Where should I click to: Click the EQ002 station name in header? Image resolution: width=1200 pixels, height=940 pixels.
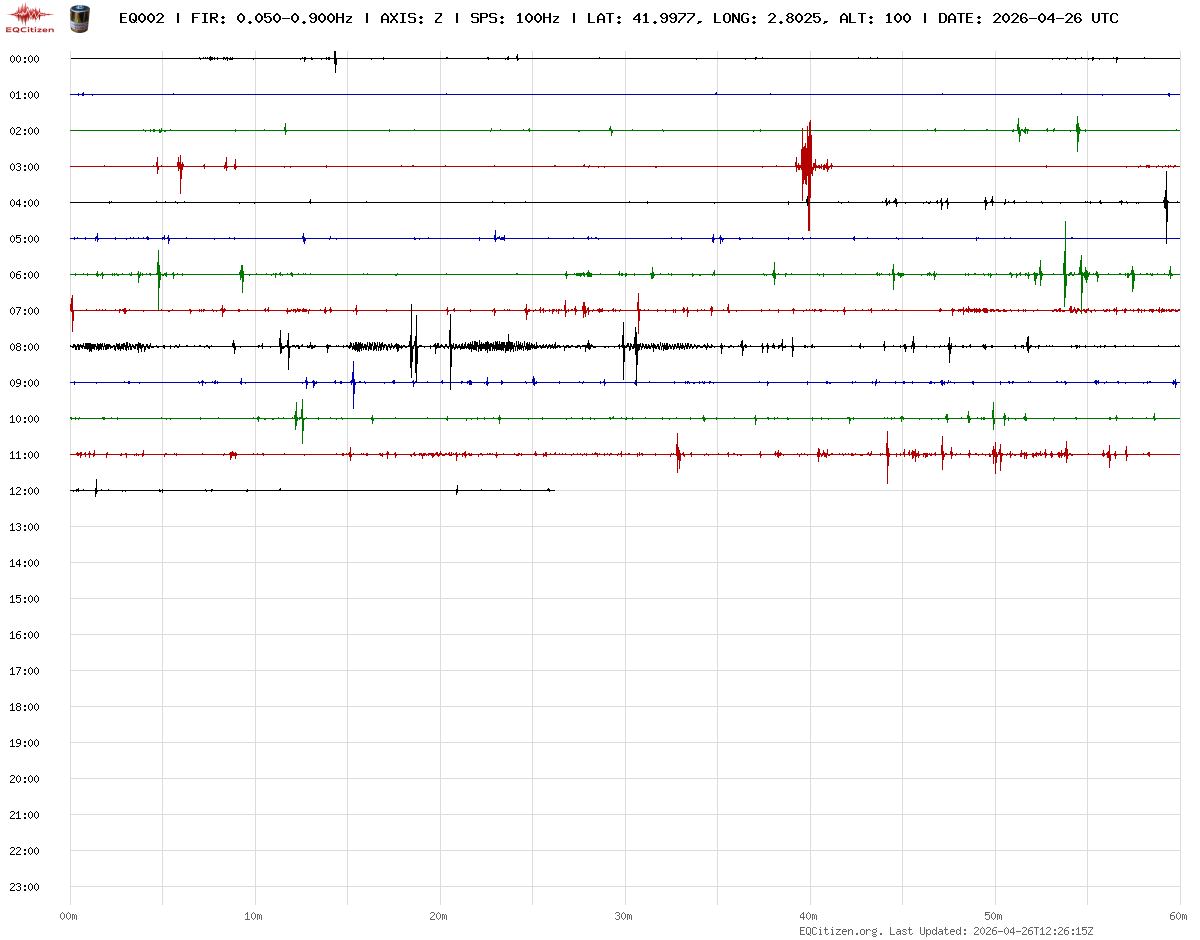(141, 18)
